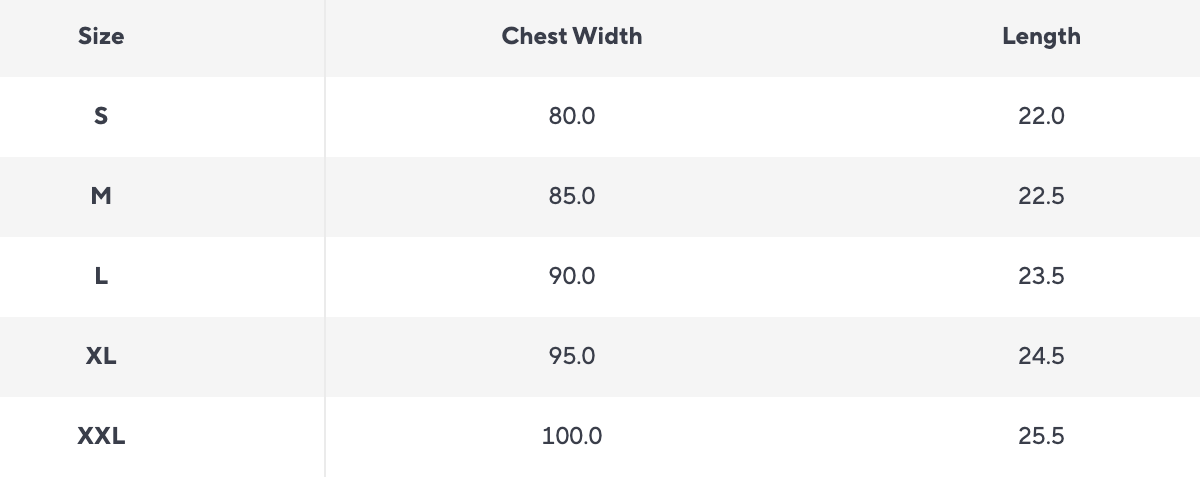Pick the 95.0 chest width cell

572,356
